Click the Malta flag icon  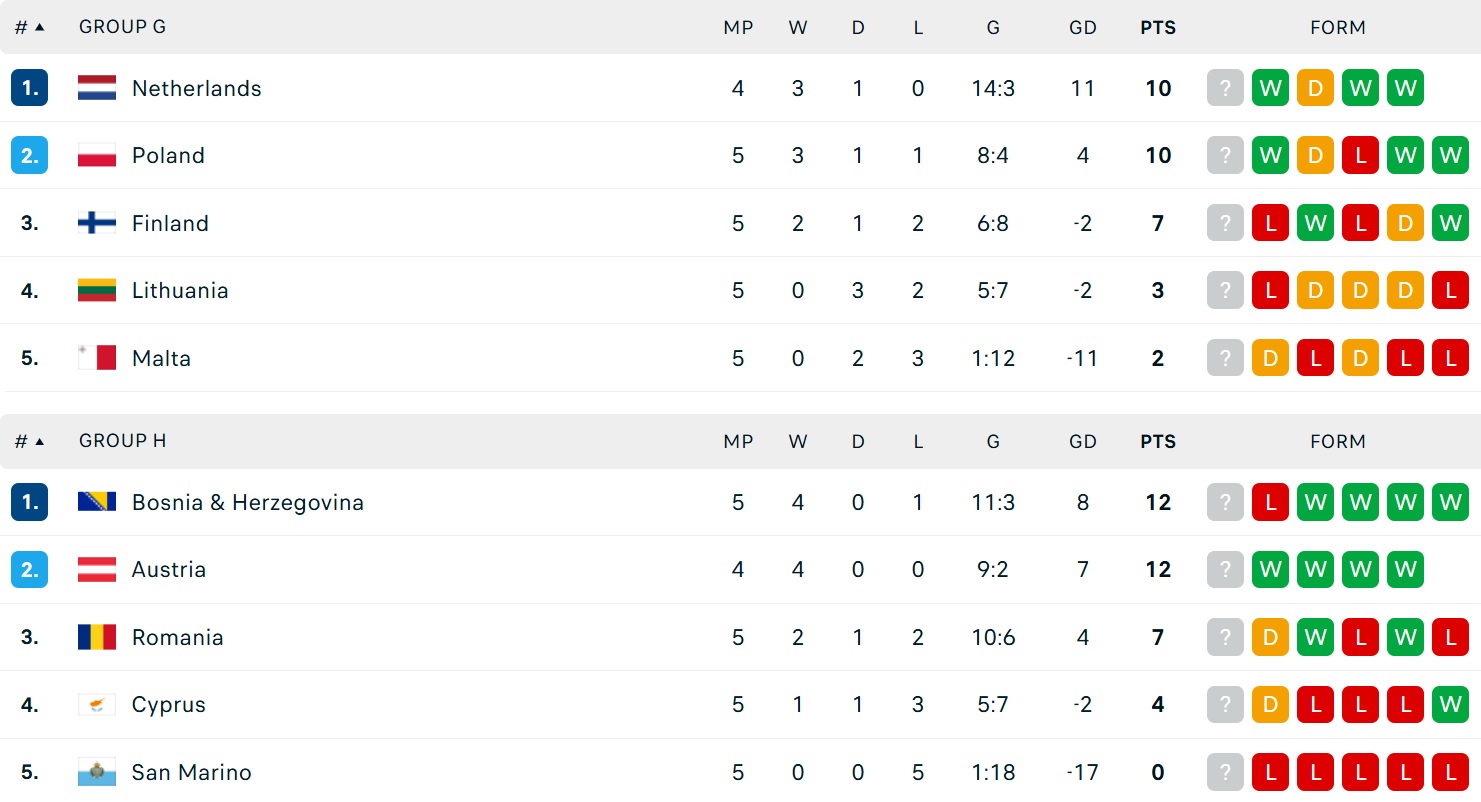coord(97,358)
